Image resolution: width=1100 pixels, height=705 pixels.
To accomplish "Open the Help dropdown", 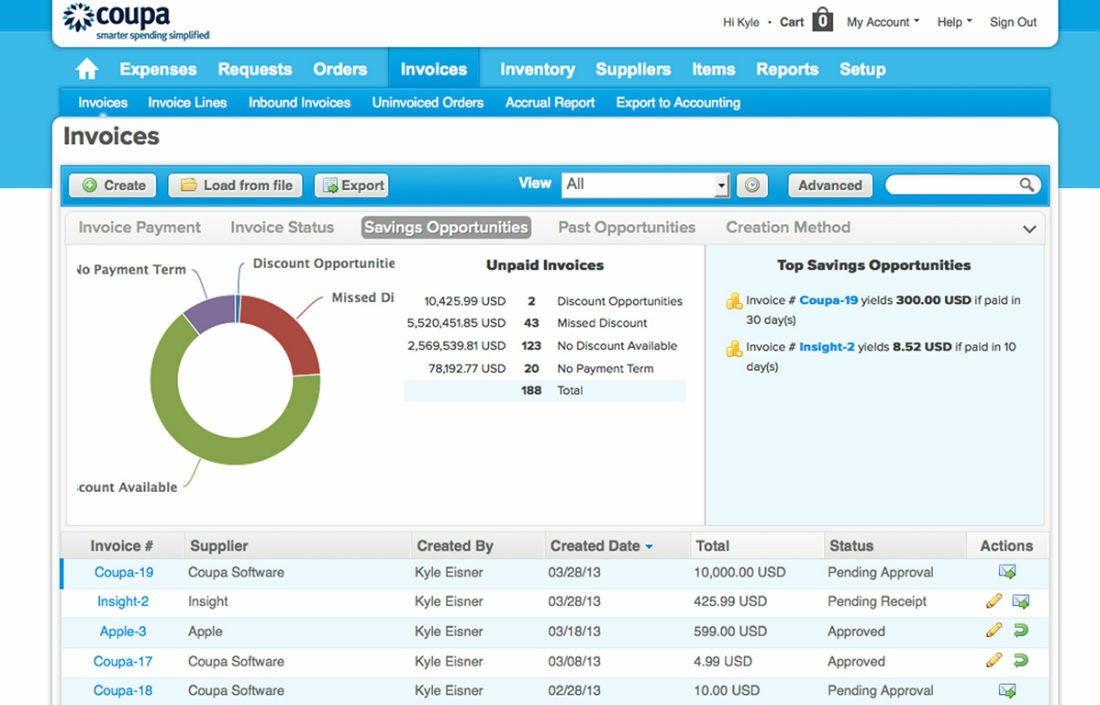I will tap(952, 21).
